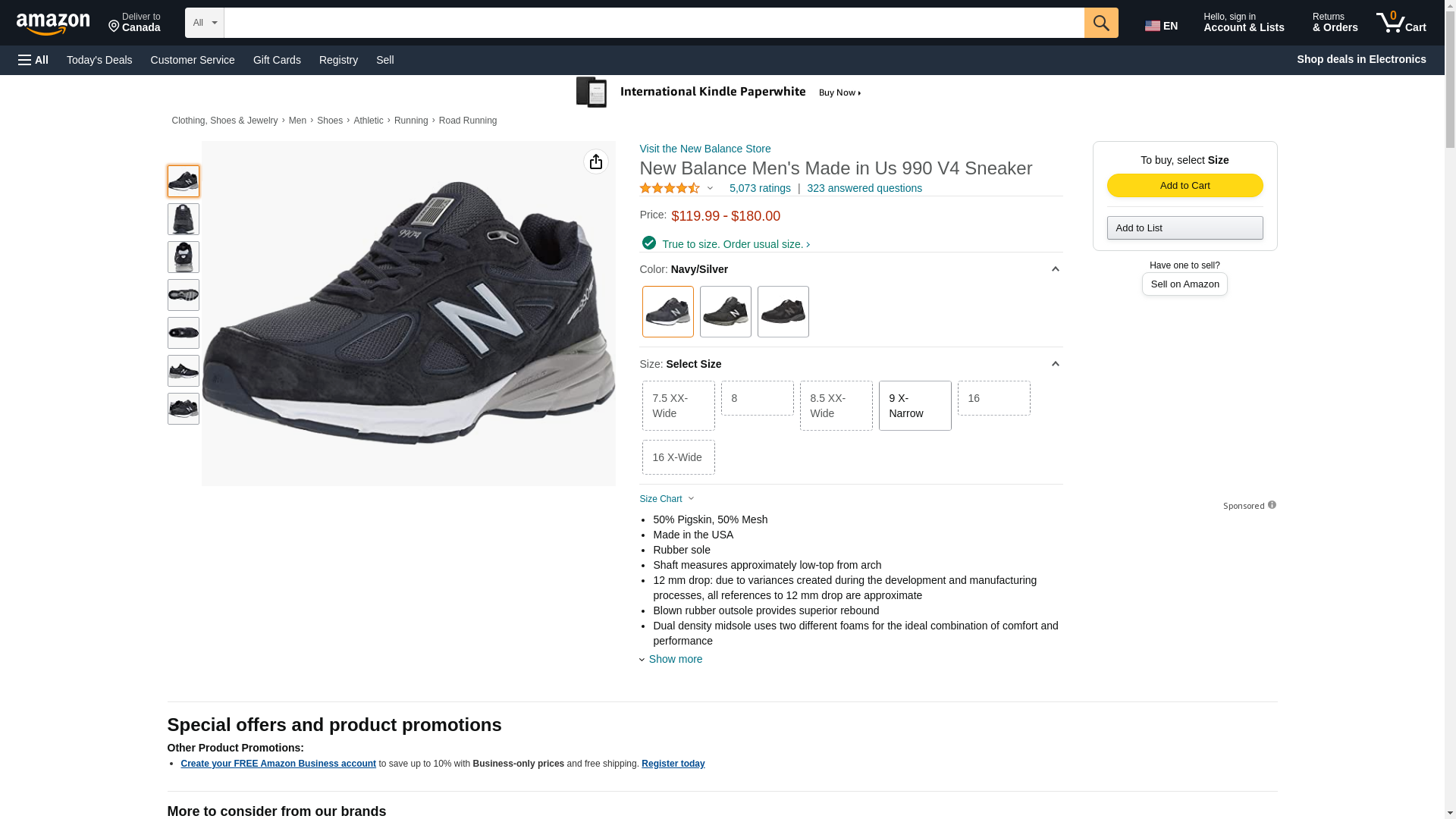Open the search category All dropdown
This screenshot has height=819, width=1456.
point(205,23)
